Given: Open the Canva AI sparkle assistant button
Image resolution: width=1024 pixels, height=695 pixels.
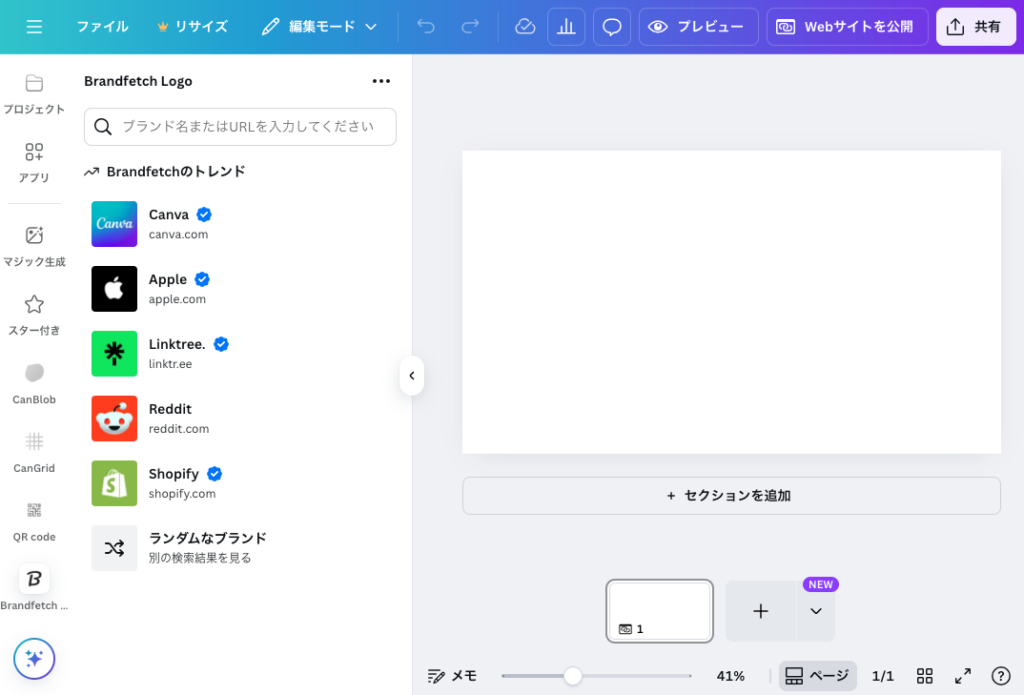Looking at the screenshot, I should pyautogui.click(x=34, y=659).
